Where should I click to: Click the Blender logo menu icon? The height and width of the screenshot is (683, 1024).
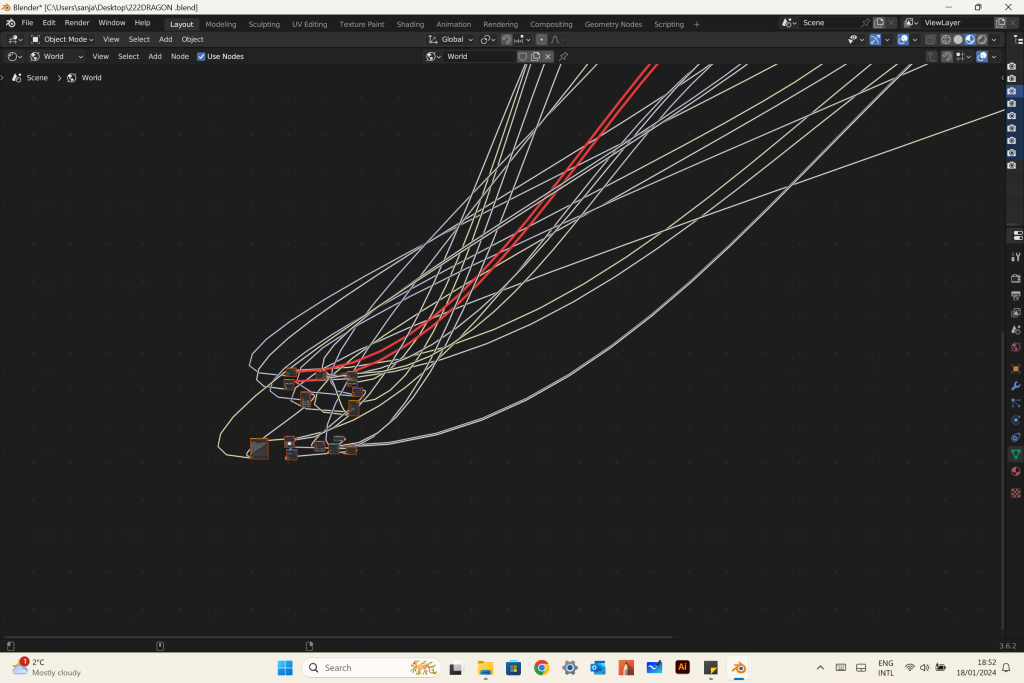click(x=10, y=23)
